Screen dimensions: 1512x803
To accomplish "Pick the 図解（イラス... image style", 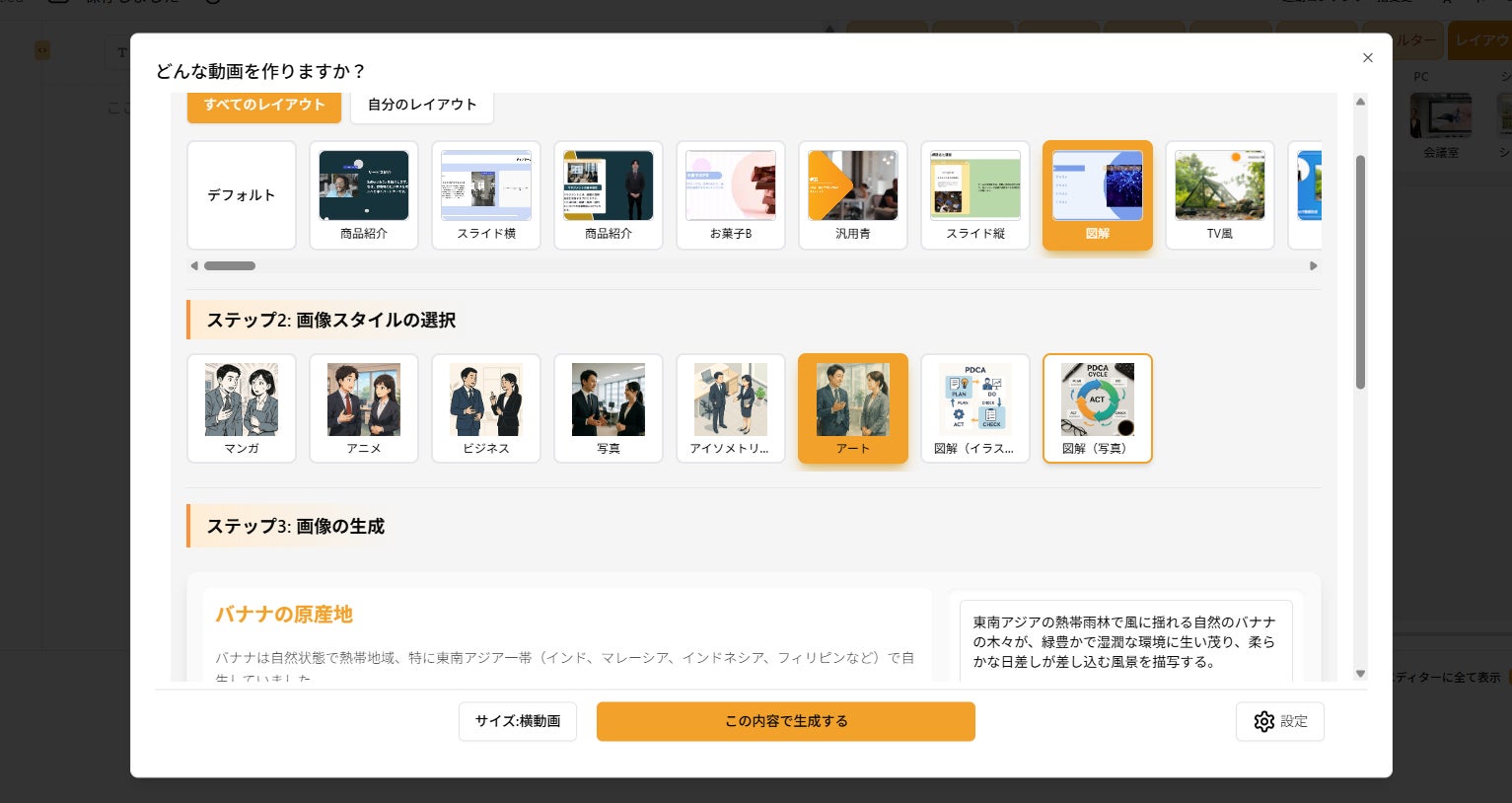I will 975,408.
